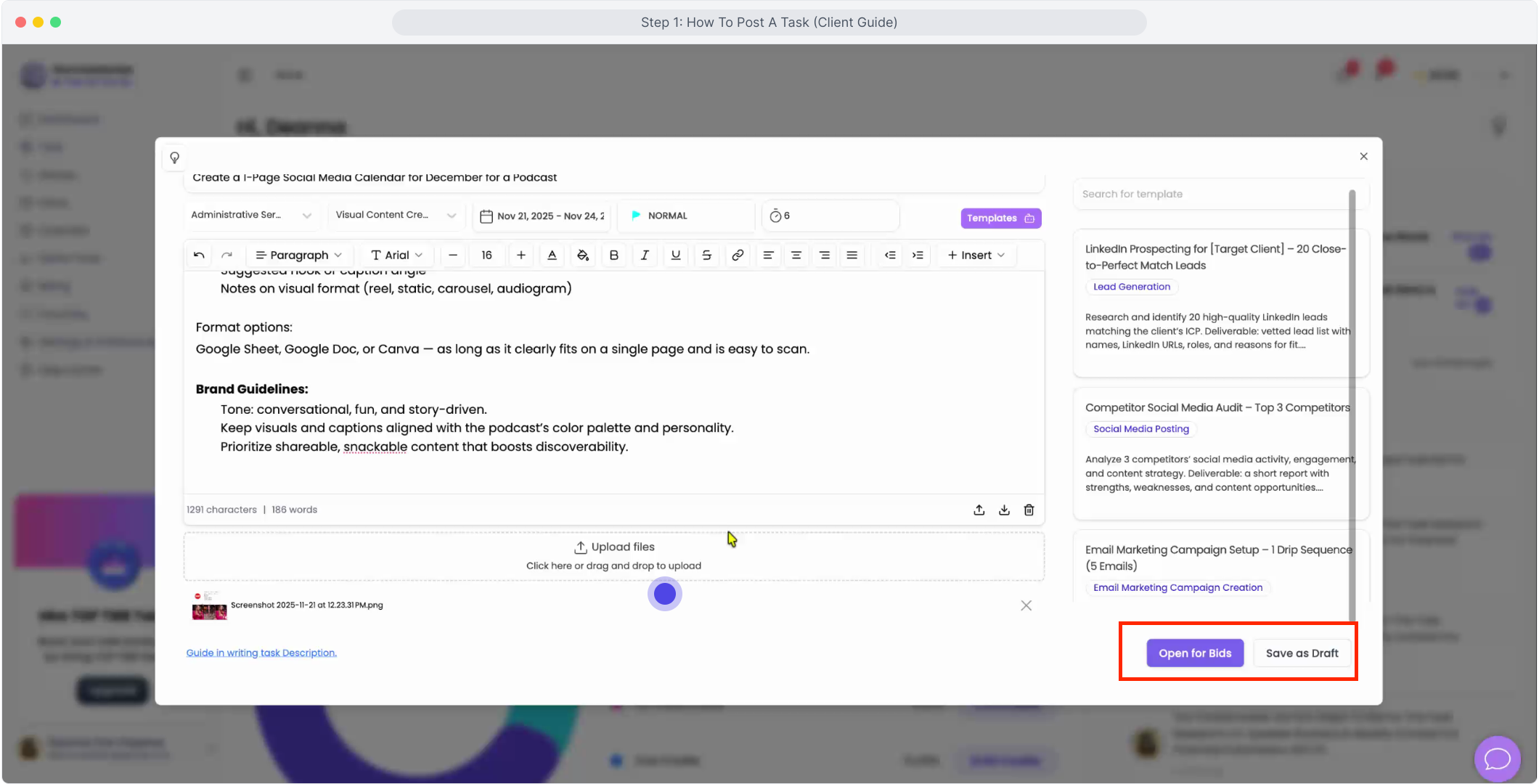Open the text color picker
This screenshot has width=1539, height=784.
(552, 255)
